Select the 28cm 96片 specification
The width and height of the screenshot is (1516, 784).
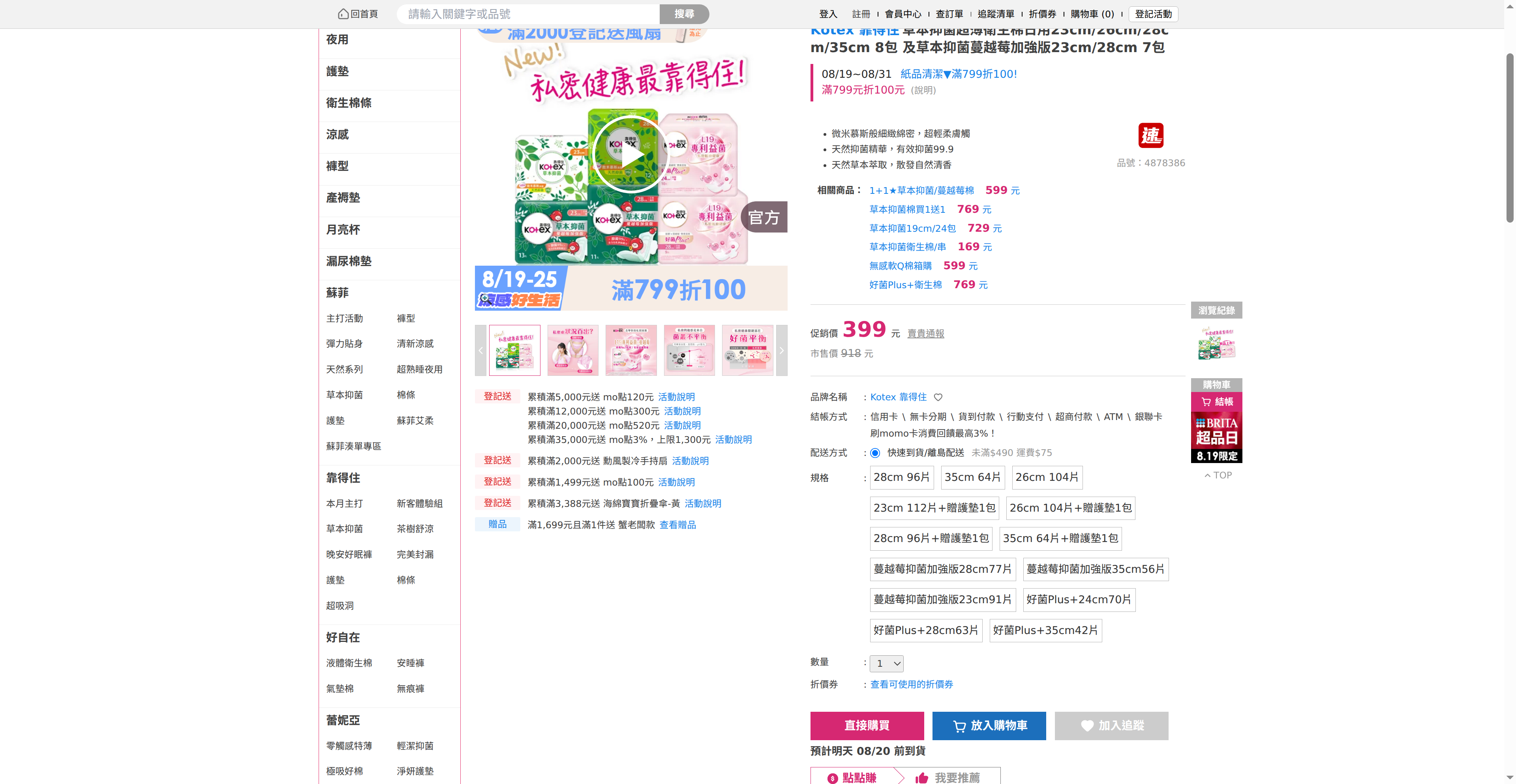click(x=902, y=477)
